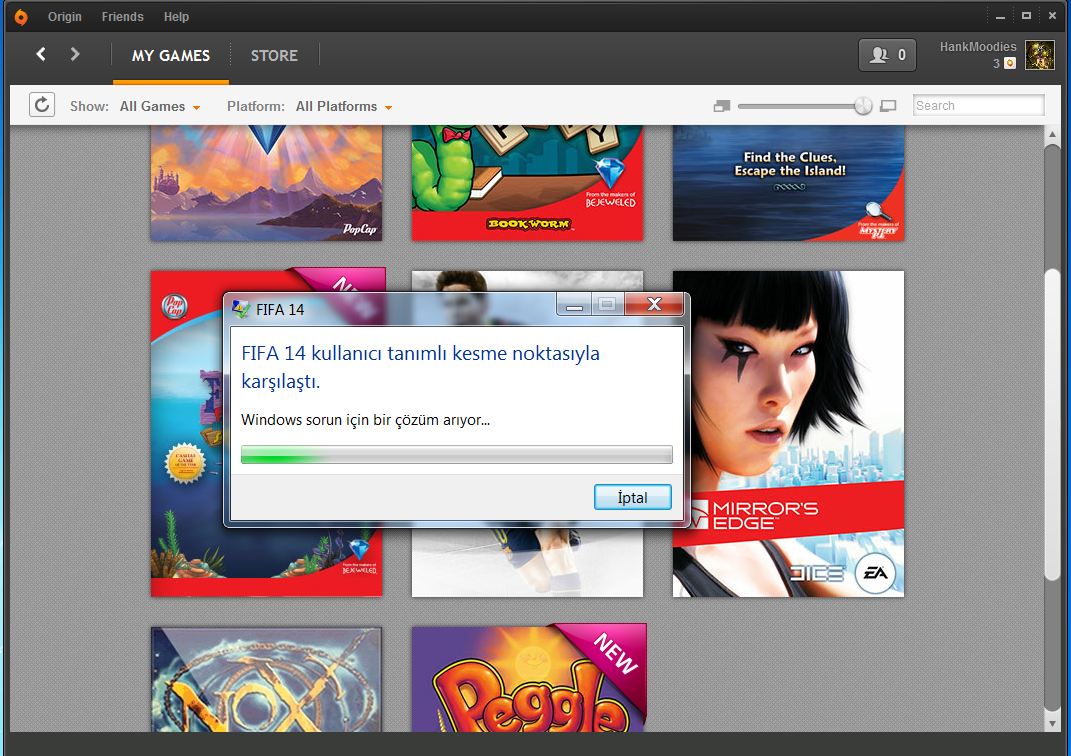Go back with the left arrow

click(x=41, y=54)
